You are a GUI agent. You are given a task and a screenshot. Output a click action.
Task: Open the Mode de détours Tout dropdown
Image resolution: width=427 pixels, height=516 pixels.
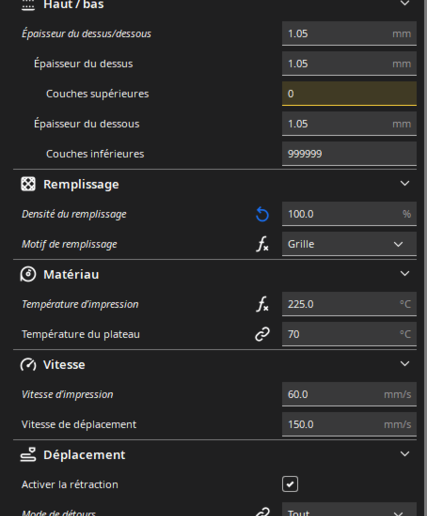(349, 509)
